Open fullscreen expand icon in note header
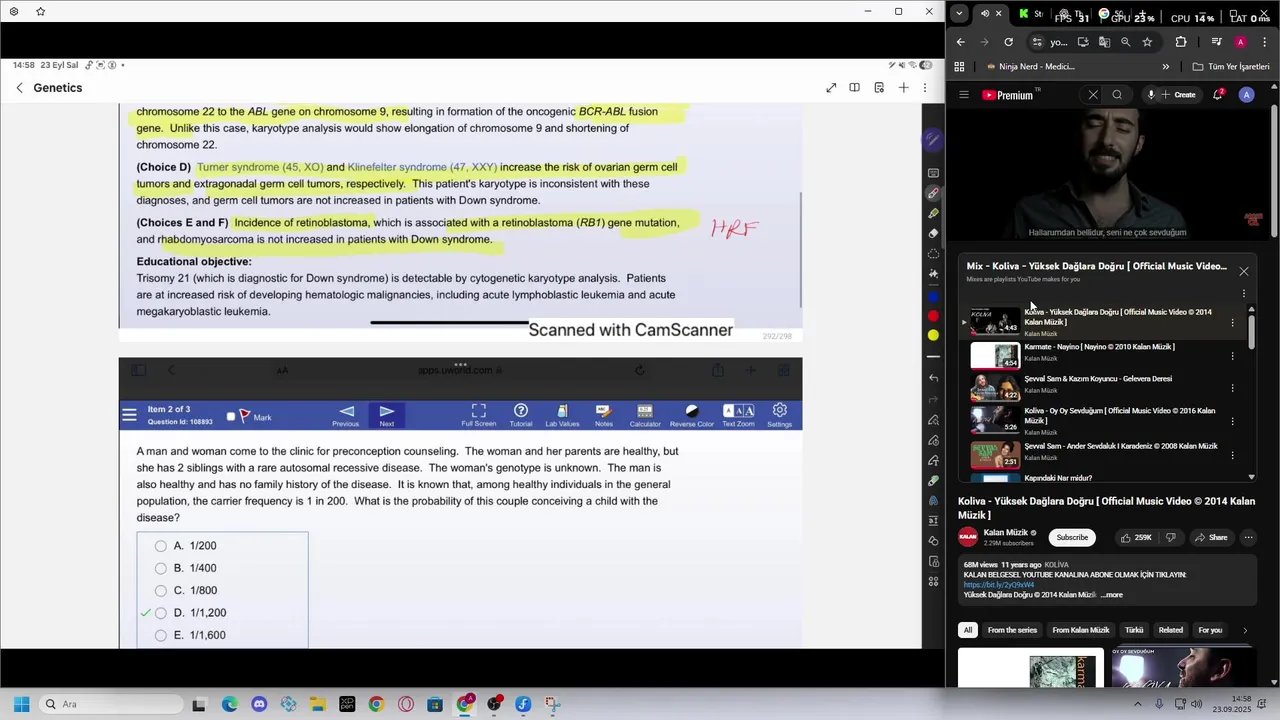This screenshot has width=1280, height=720. click(831, 88)
